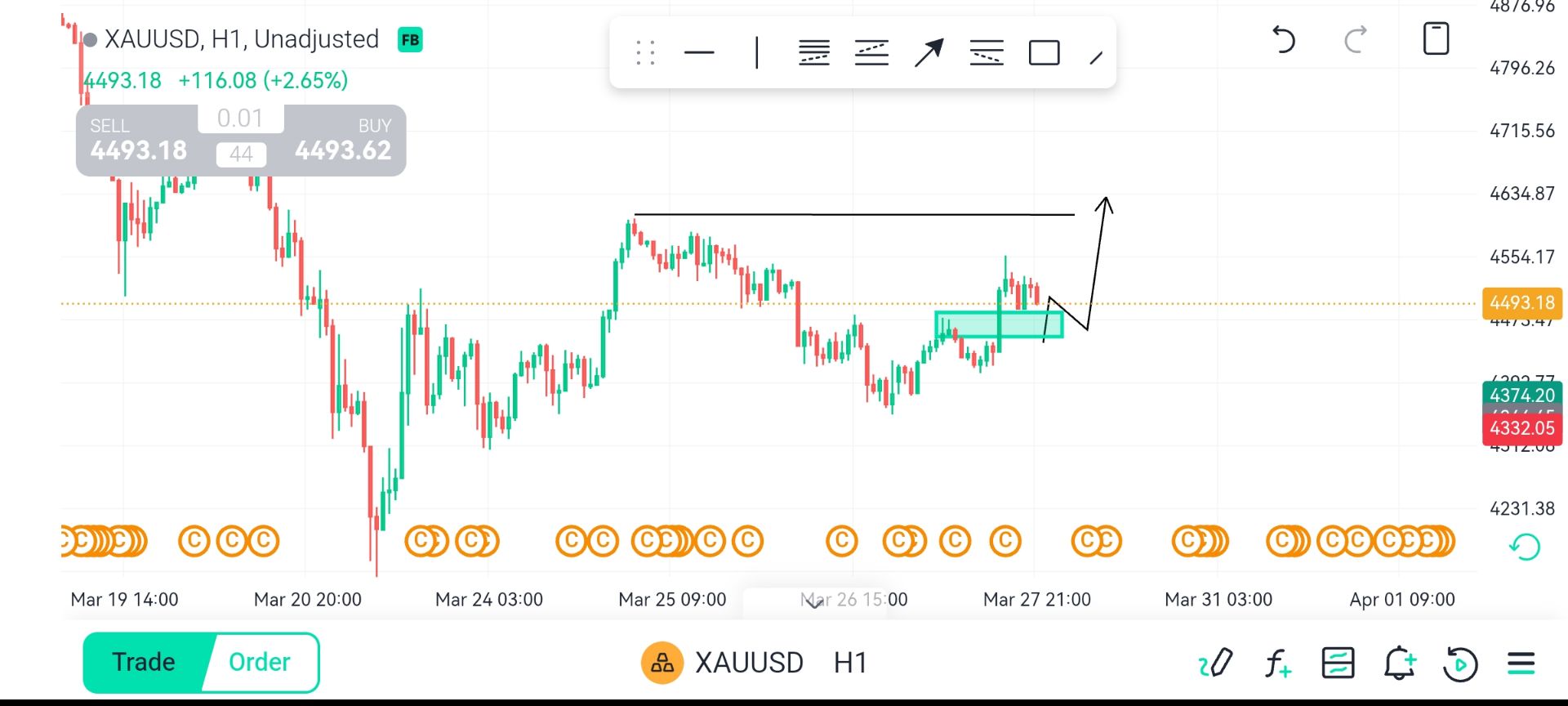Switch to the Order tab

coord(260,662)
